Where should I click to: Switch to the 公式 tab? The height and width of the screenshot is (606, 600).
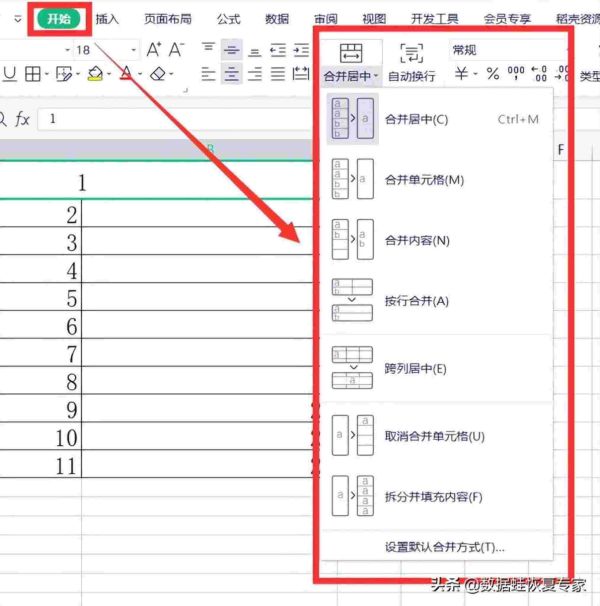click(x=228, y=19)
